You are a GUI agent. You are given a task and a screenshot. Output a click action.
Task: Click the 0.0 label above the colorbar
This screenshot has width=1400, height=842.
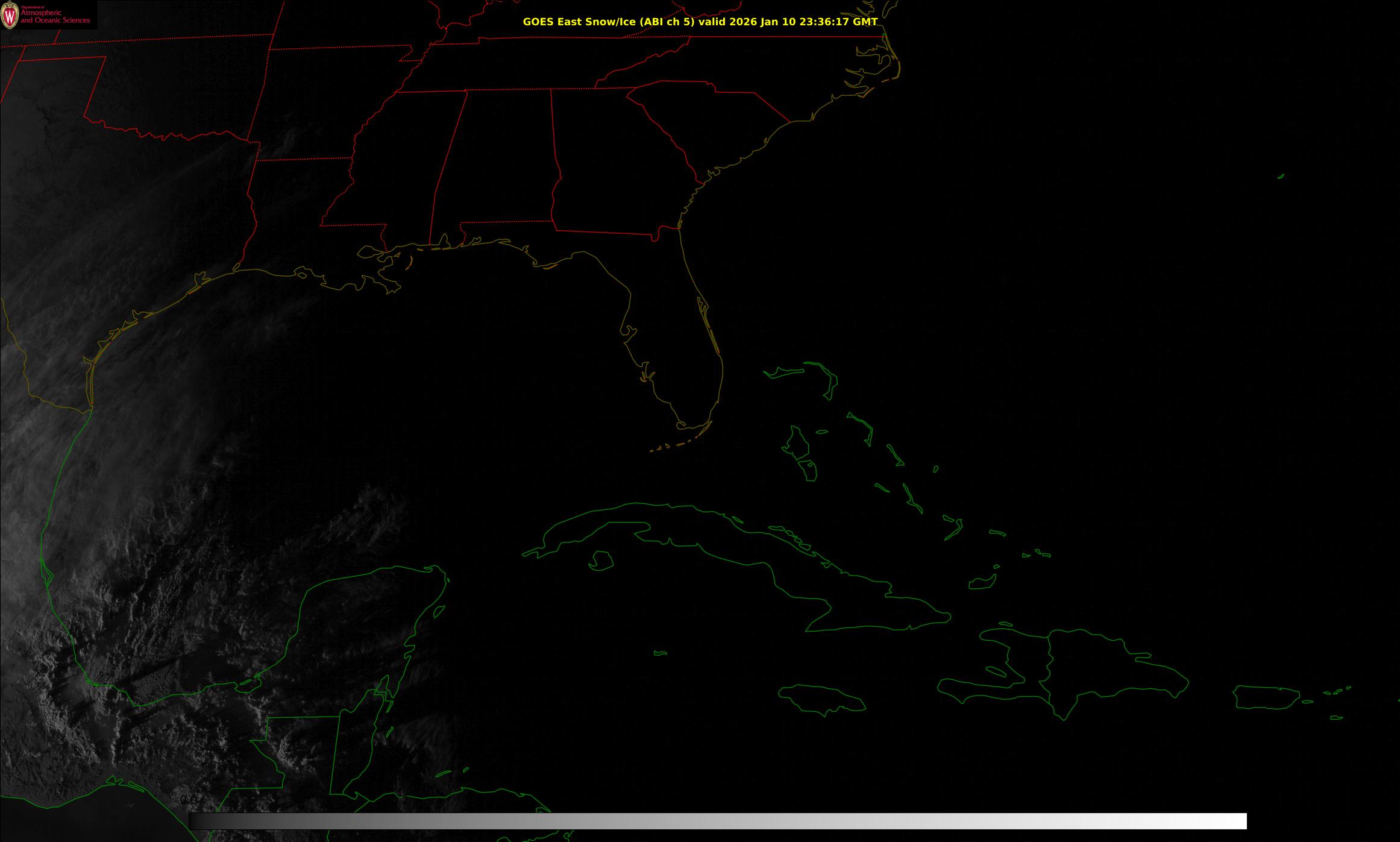click(188, 800)
